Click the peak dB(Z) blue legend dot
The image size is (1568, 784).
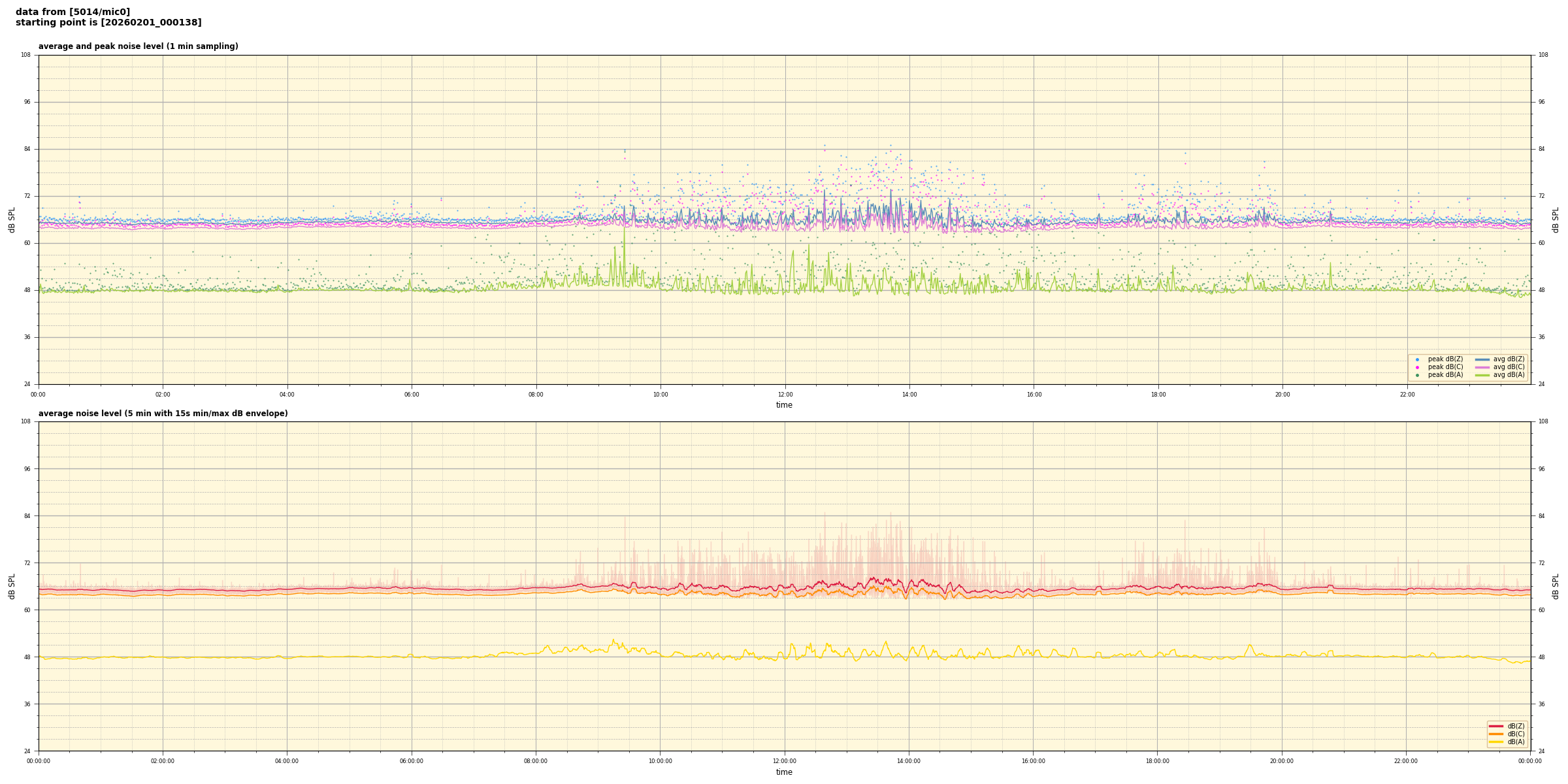tap(1417, 359)
